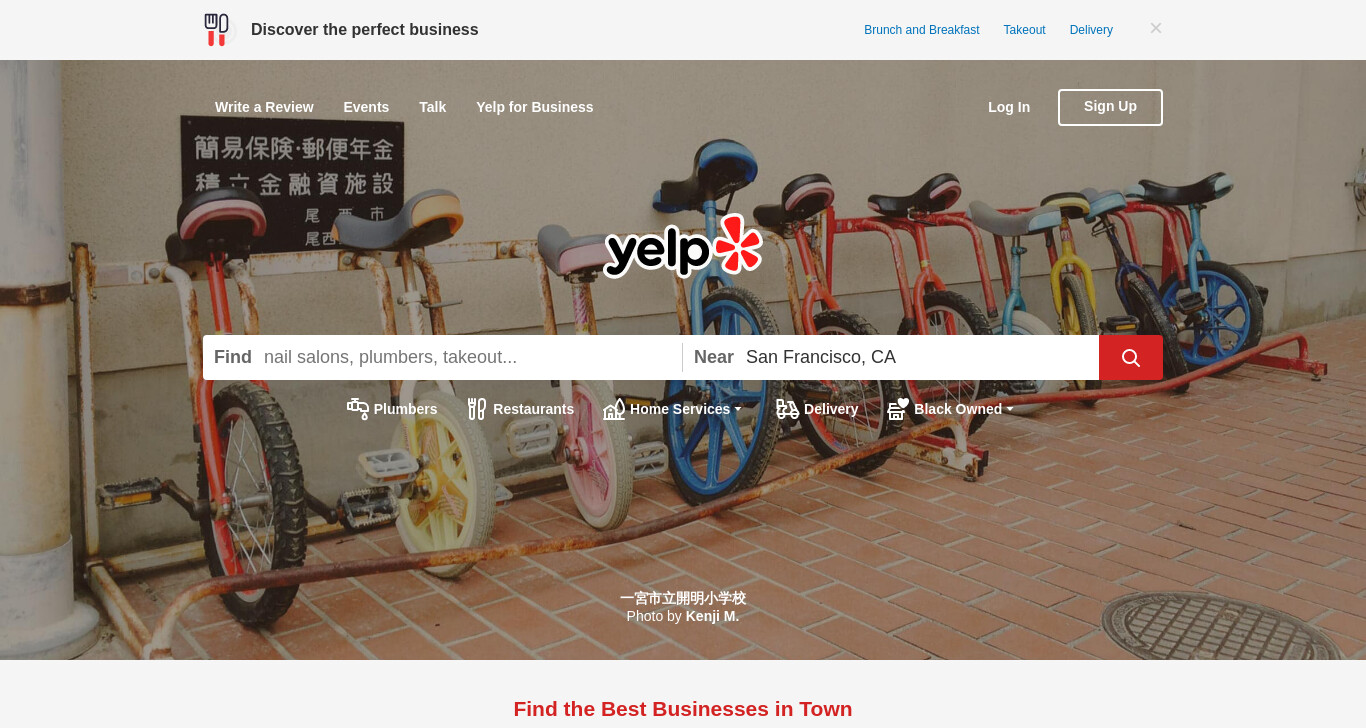The width and height of the screenshot is (1366, 728).
Task: Click the Sign Up button
Action: click(1110, 107)
